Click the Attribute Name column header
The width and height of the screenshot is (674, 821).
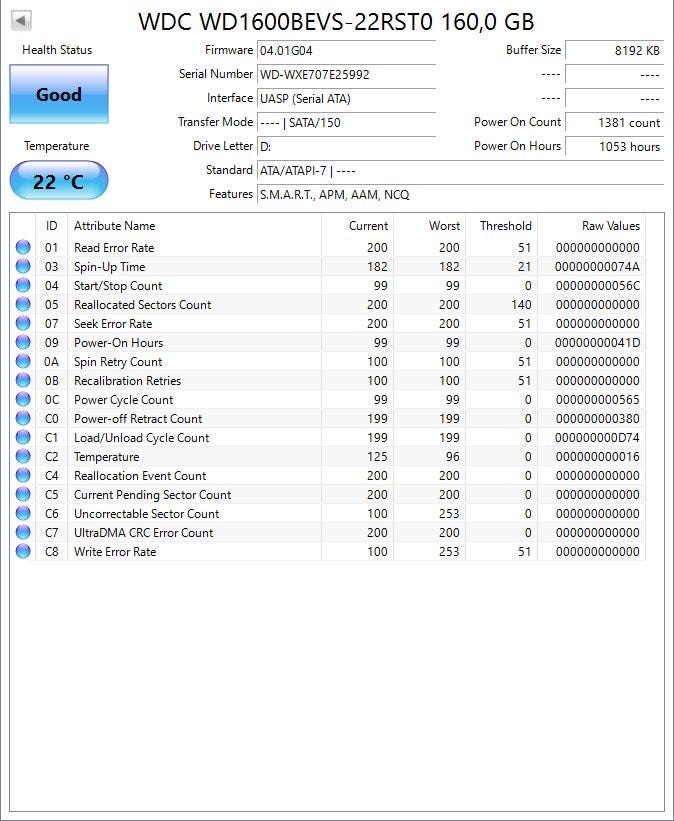(115, 226)
